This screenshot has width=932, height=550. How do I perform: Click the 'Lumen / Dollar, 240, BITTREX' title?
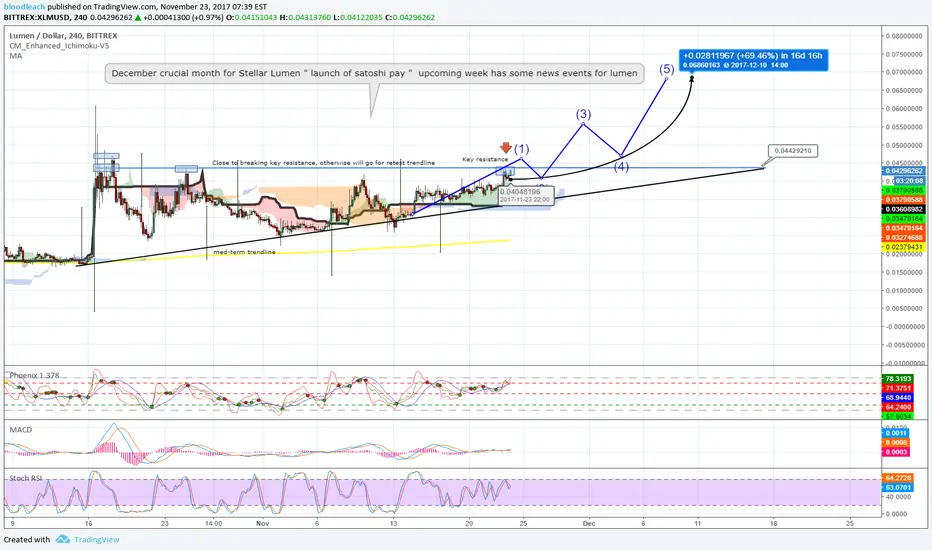(64, 36)
